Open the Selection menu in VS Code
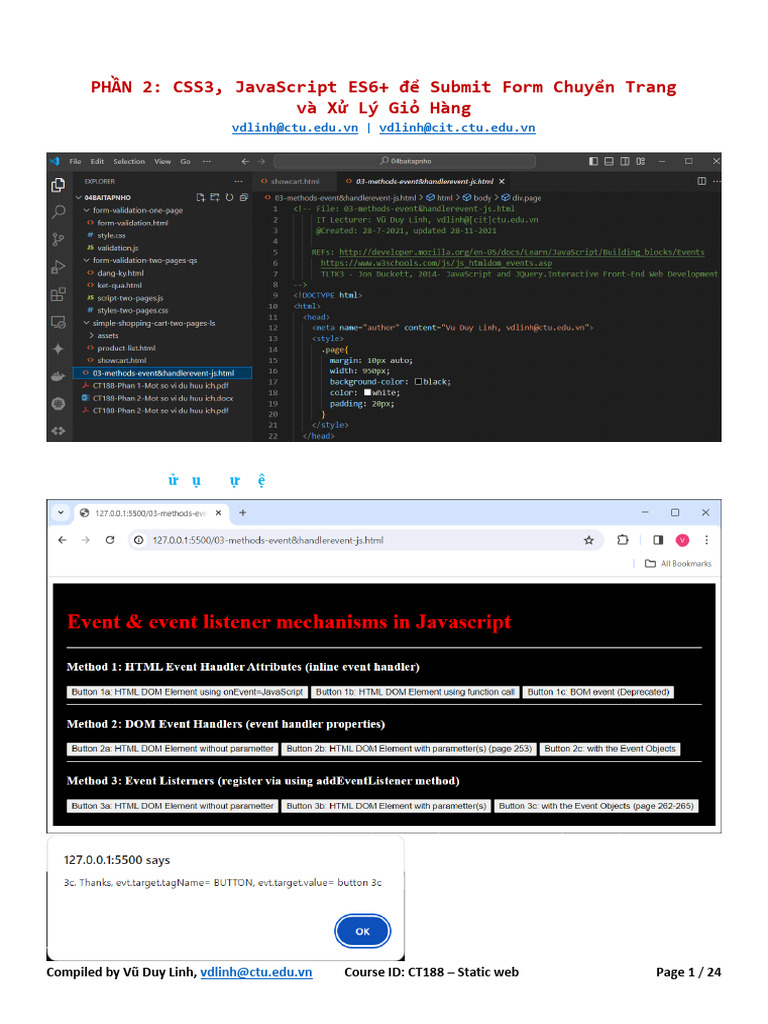Viewport: 768px width, 1024px height. tap(129, 161)
